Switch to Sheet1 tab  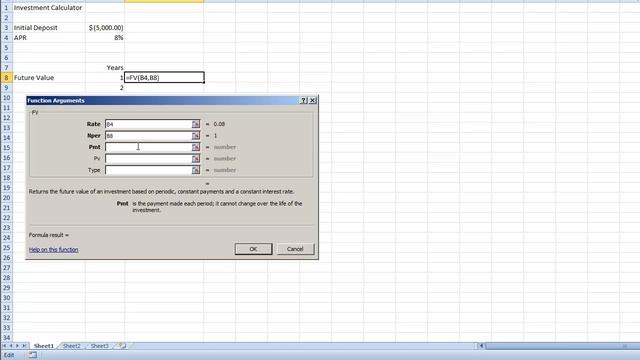(x=44, y=346)
